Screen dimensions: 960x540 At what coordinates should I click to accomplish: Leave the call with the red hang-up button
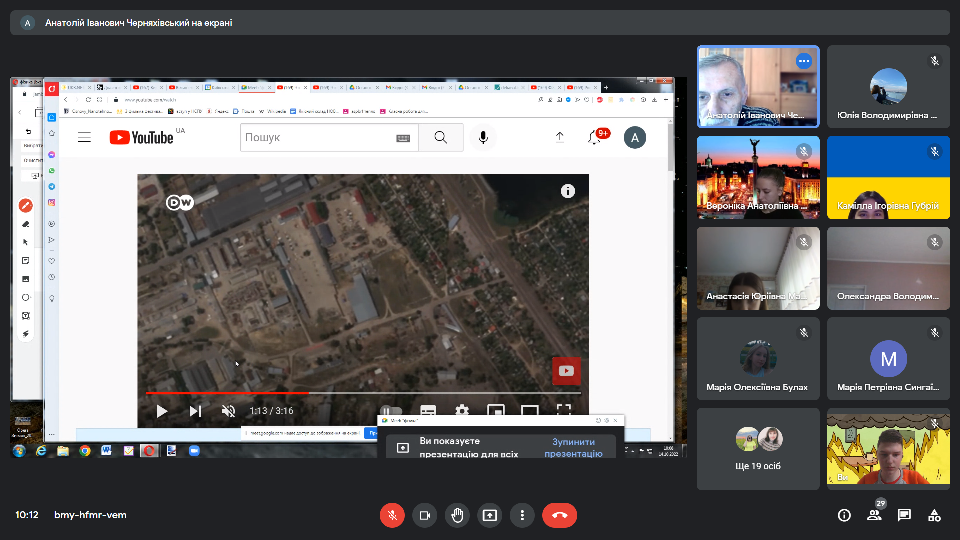click(559, 515)
